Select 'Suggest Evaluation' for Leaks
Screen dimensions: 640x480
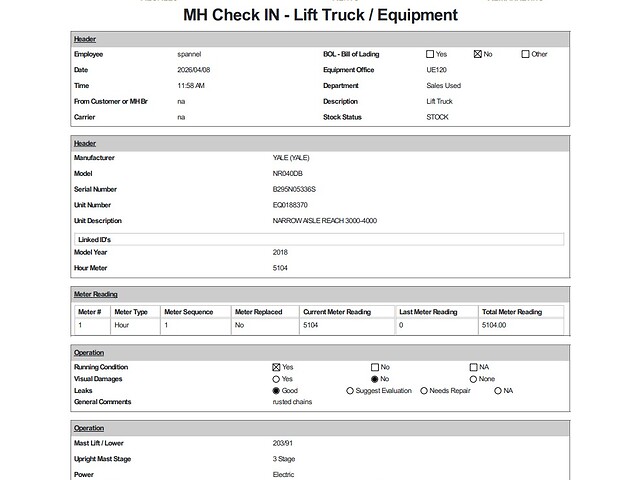coord(350,391)
